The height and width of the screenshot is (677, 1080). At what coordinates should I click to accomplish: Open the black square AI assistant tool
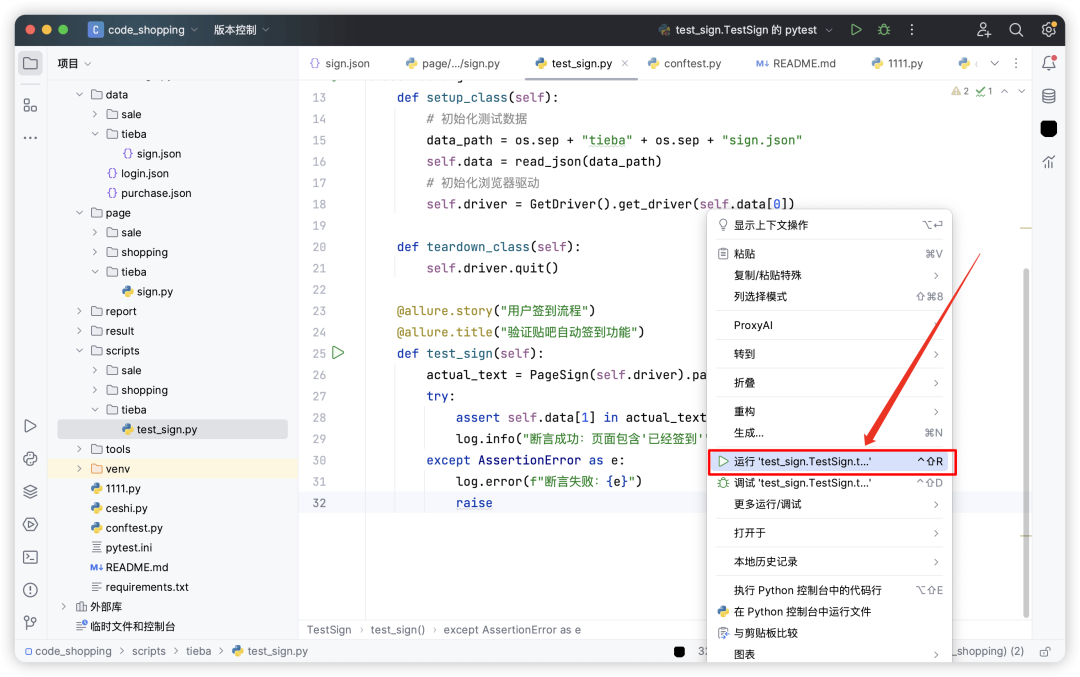point(1048,129)
